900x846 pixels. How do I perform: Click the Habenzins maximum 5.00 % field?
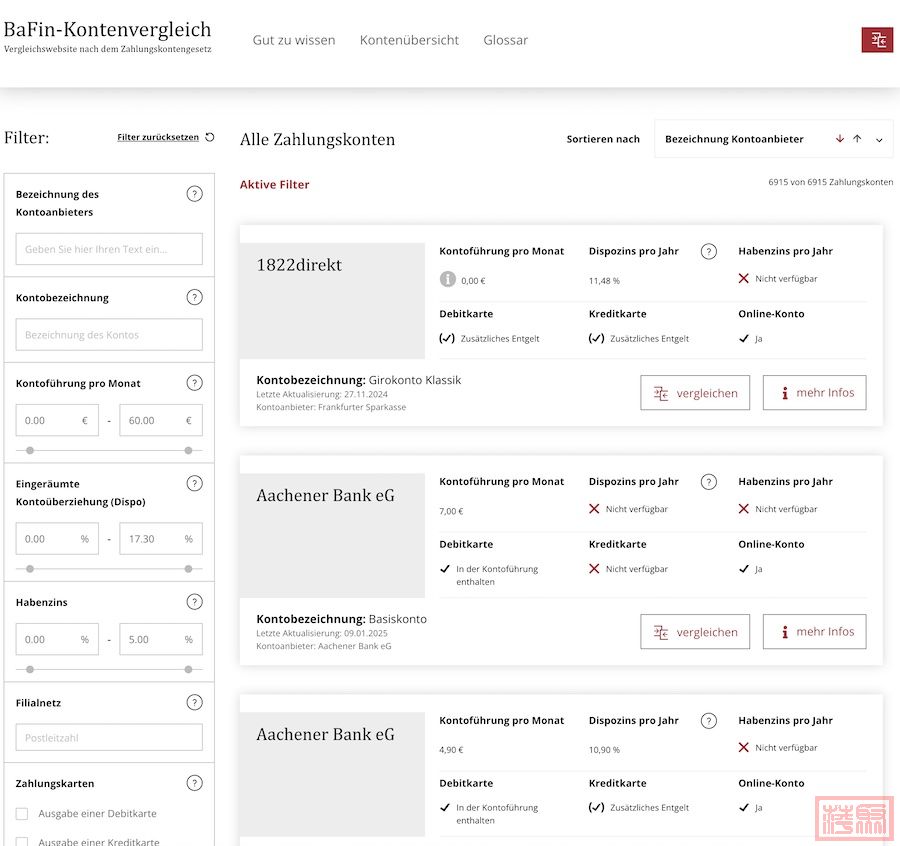[161, 639]
